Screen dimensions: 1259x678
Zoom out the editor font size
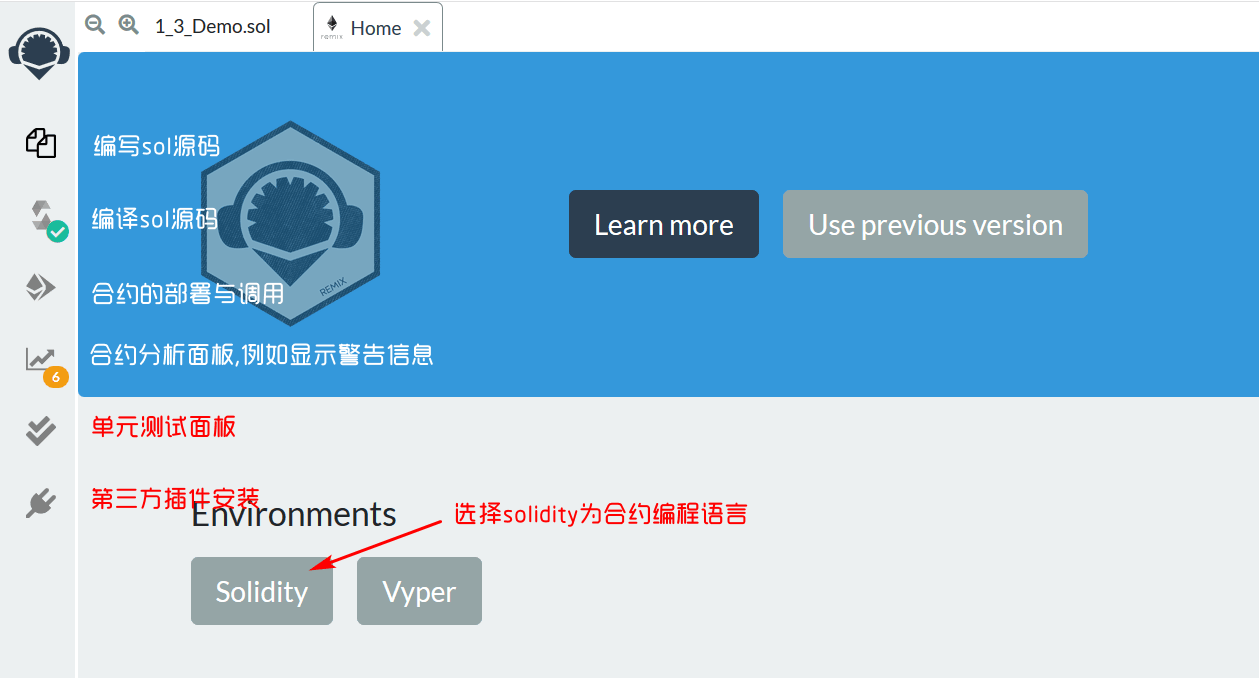pyautogui.click(x=95, y=24)
